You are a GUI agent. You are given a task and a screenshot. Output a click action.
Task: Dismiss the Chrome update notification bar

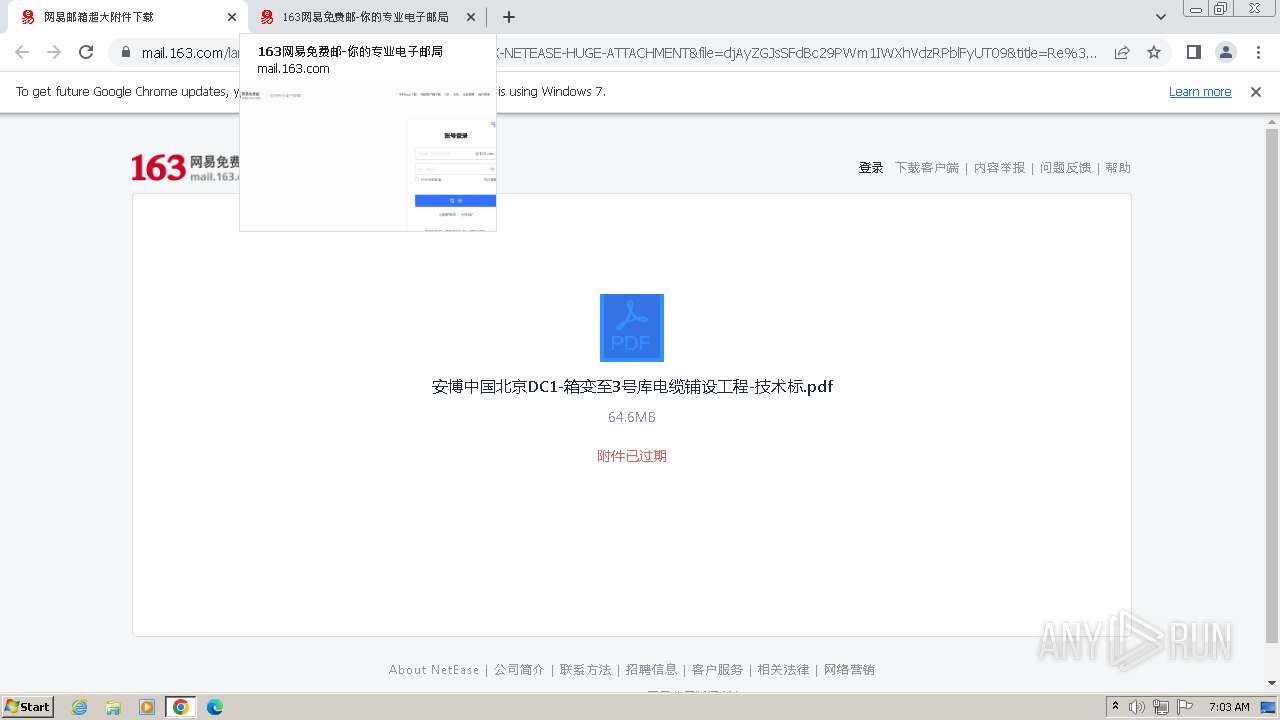1256,92
